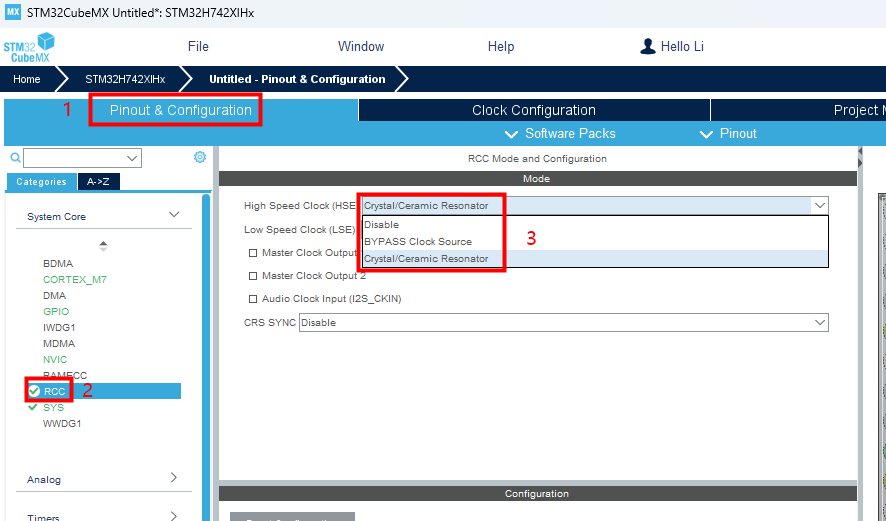Select CORTEX_M7 peripheral

(x=75, y=280)
